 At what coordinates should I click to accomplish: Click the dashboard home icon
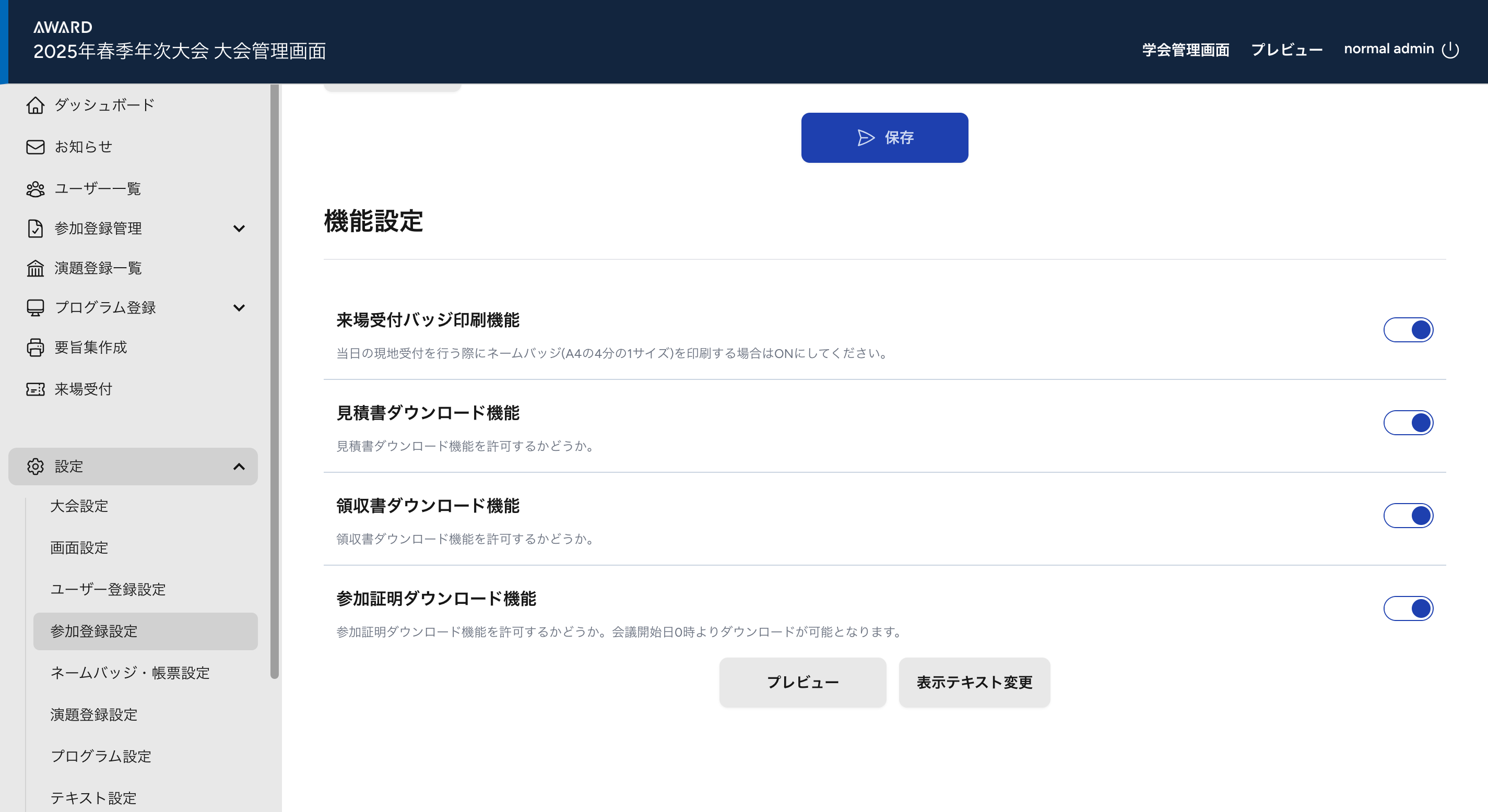[x=35, y=105]
